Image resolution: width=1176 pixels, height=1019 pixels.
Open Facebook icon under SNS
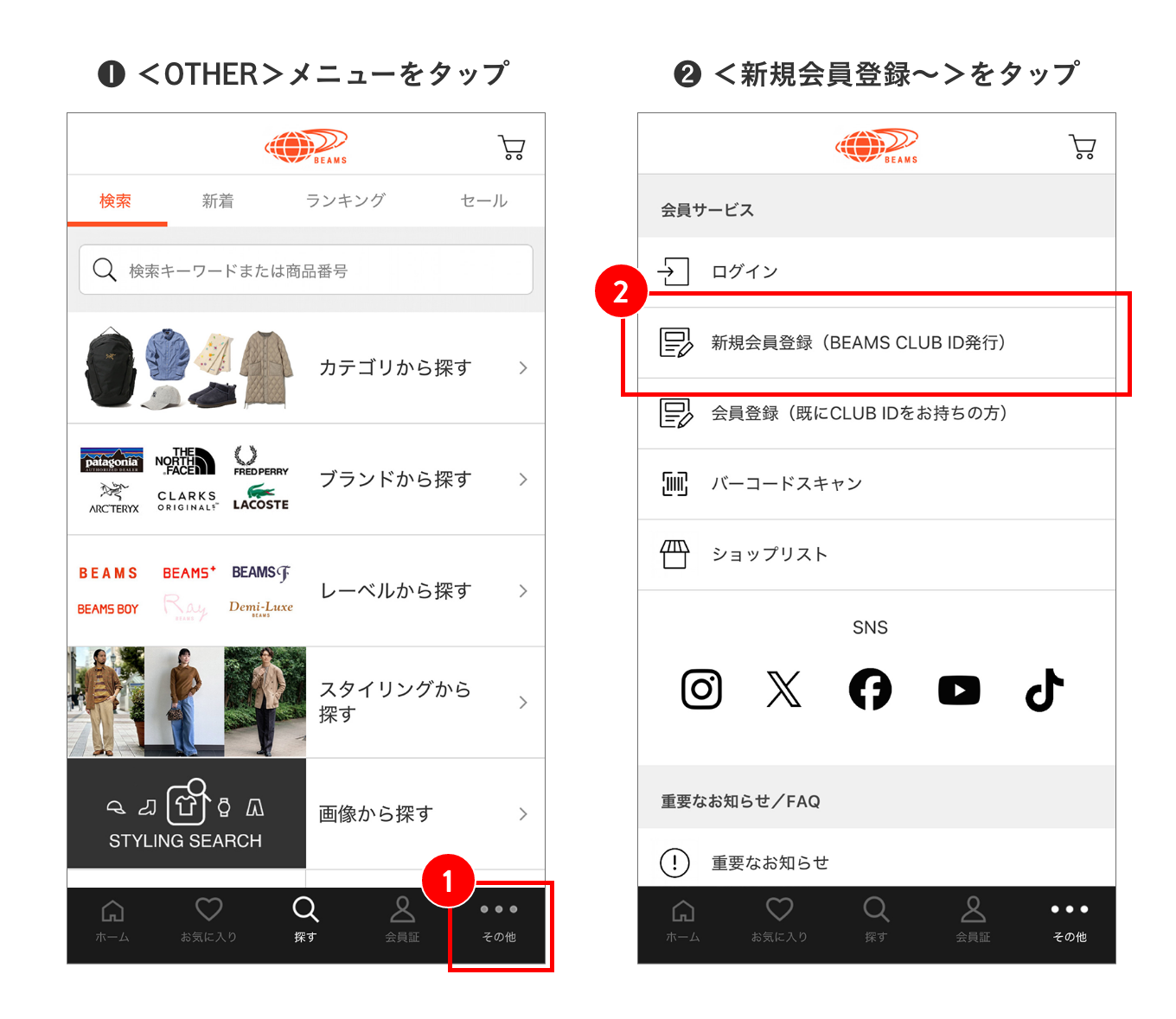870,690
